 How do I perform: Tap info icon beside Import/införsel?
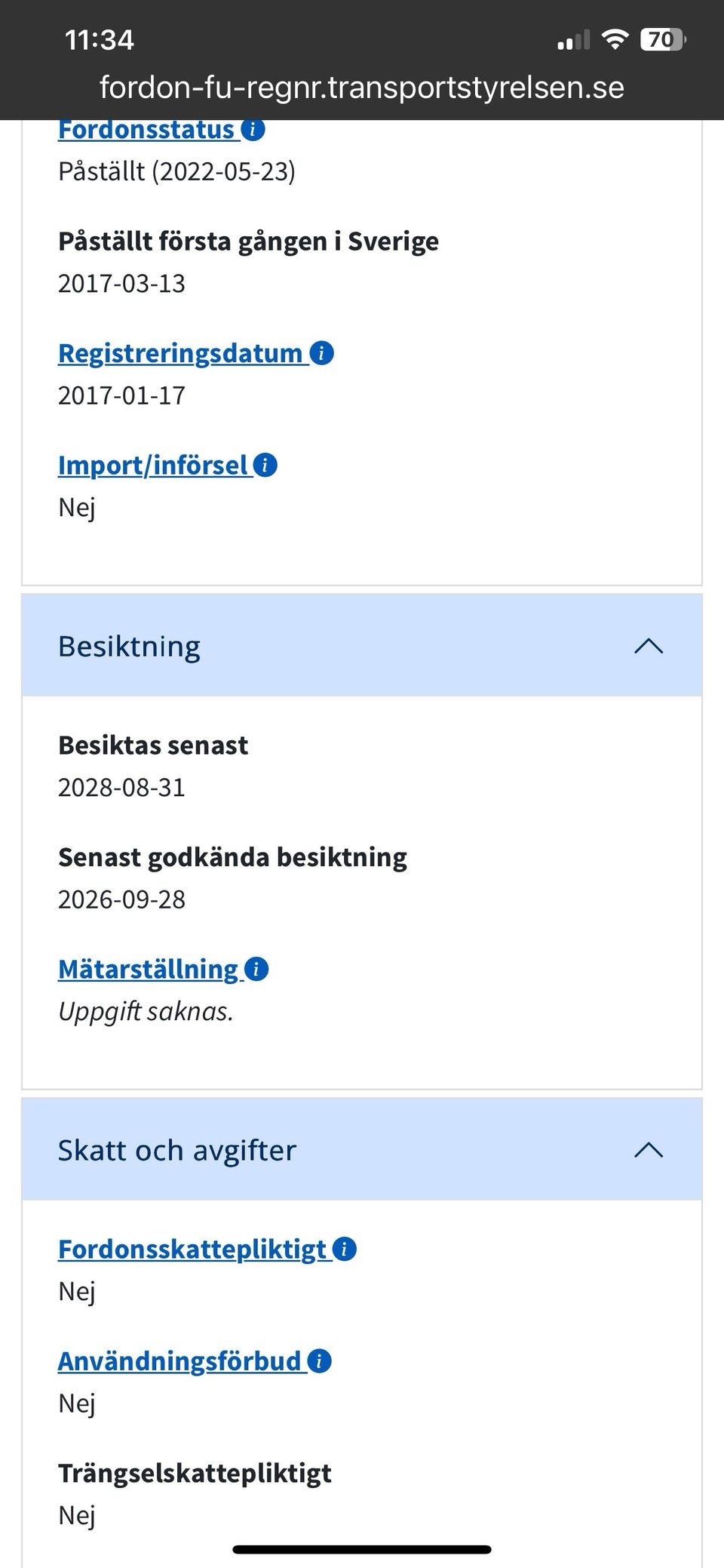265,465
